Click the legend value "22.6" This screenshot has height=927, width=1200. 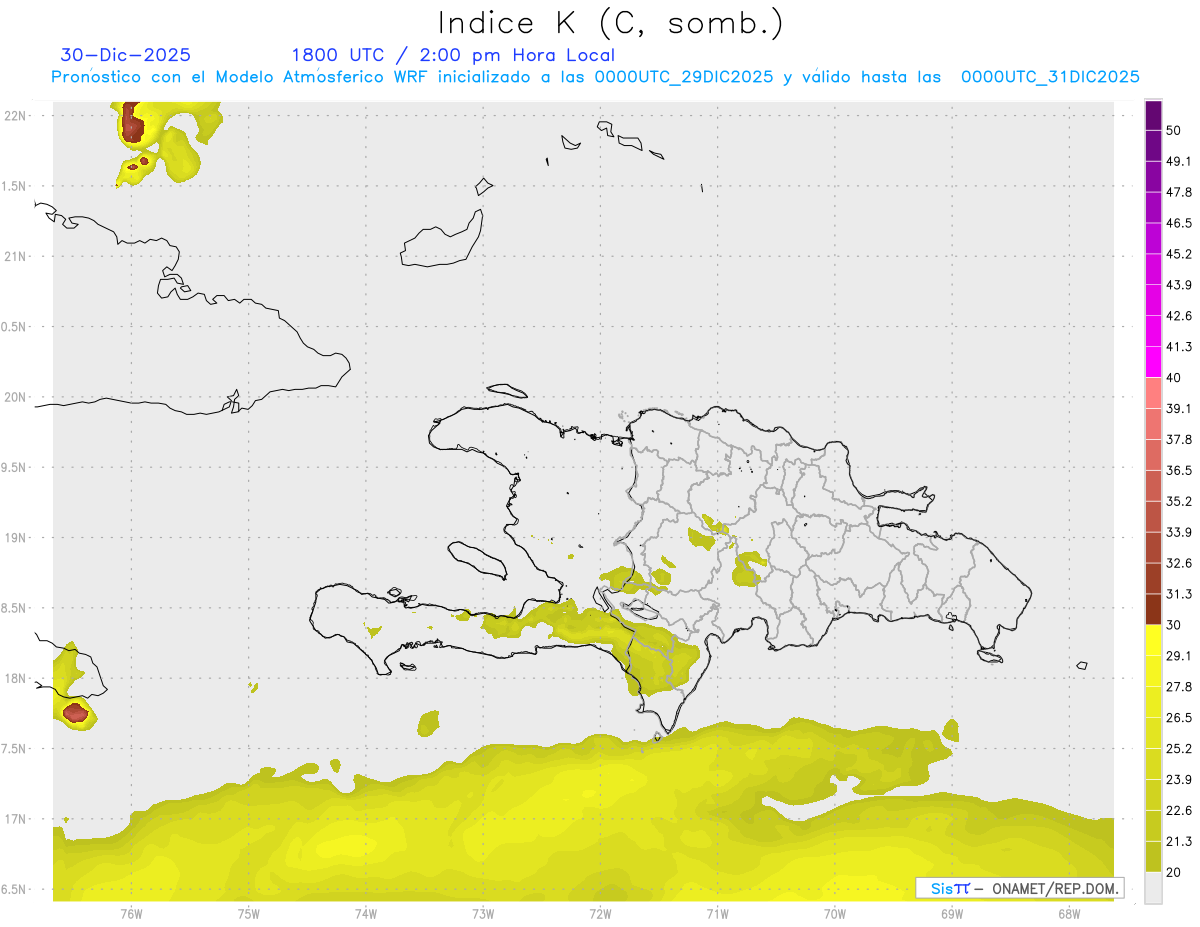(x=1179, y=810)
